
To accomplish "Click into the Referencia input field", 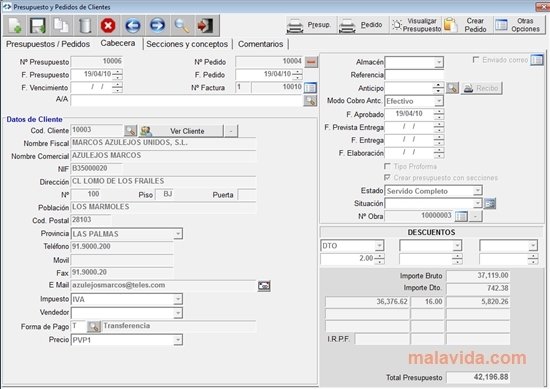I will [414, 75].
